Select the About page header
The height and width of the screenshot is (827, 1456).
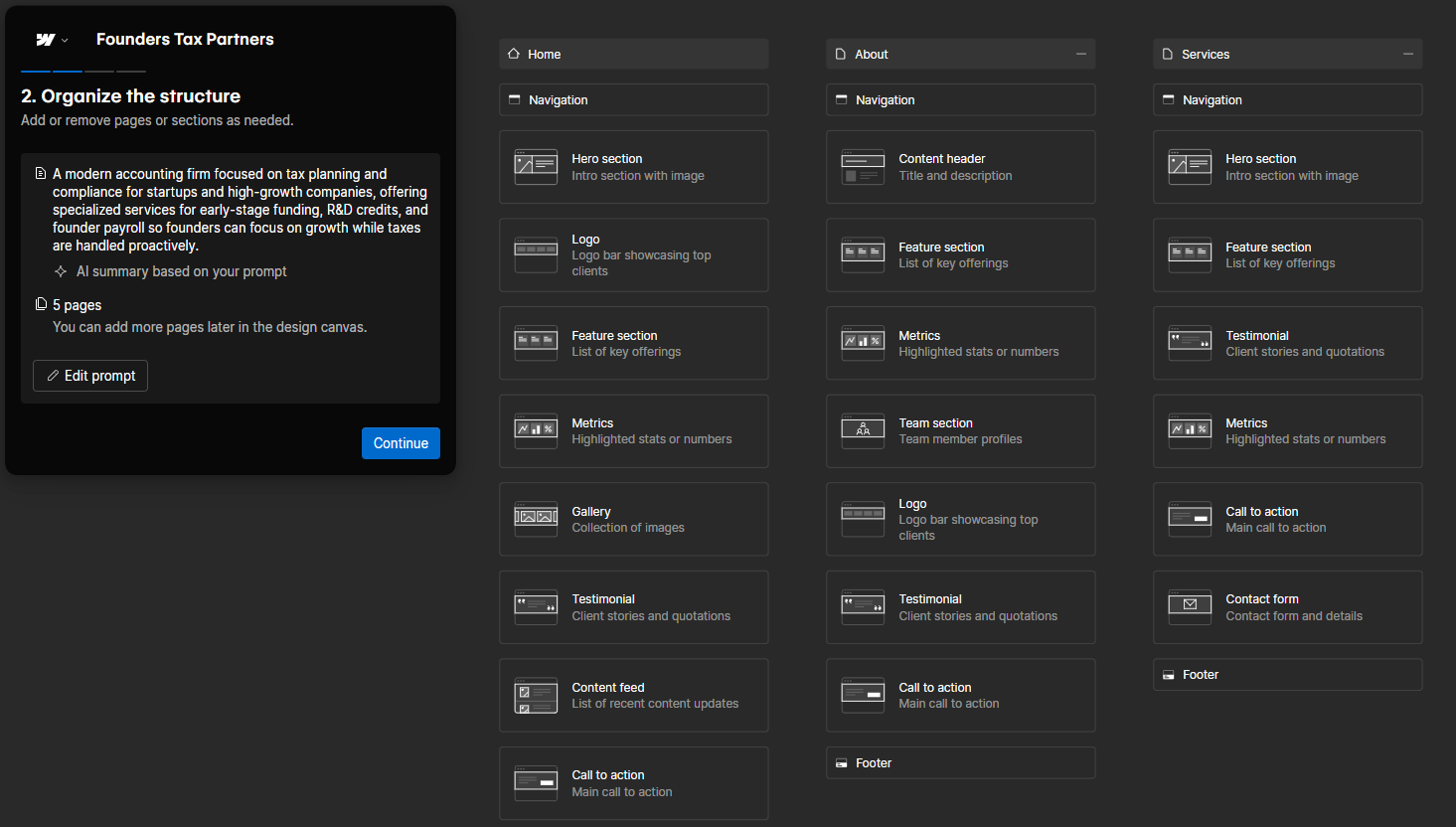pyautogui.click(x=960, y=54)
